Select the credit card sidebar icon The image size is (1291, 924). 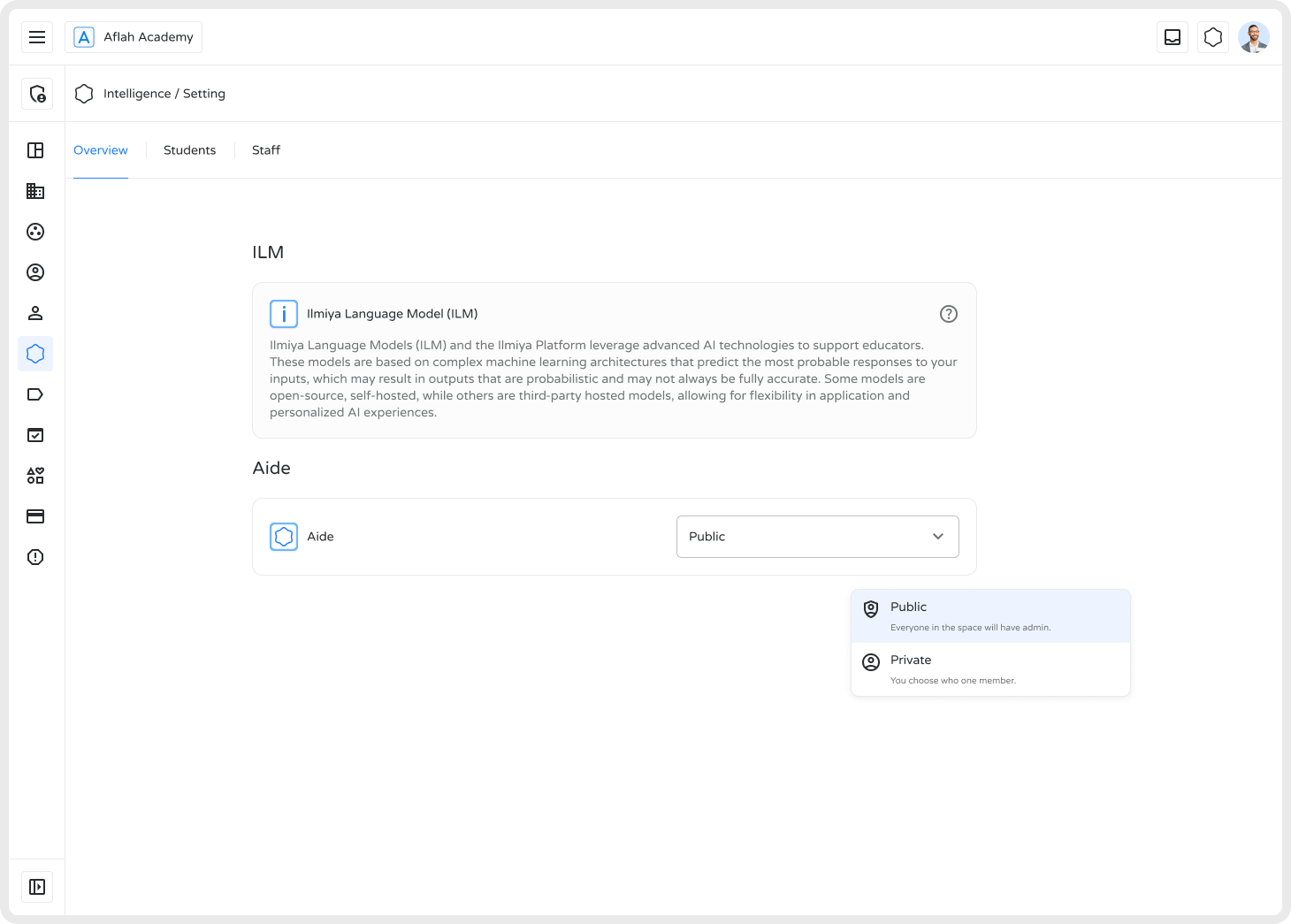[x=35, y=516]
